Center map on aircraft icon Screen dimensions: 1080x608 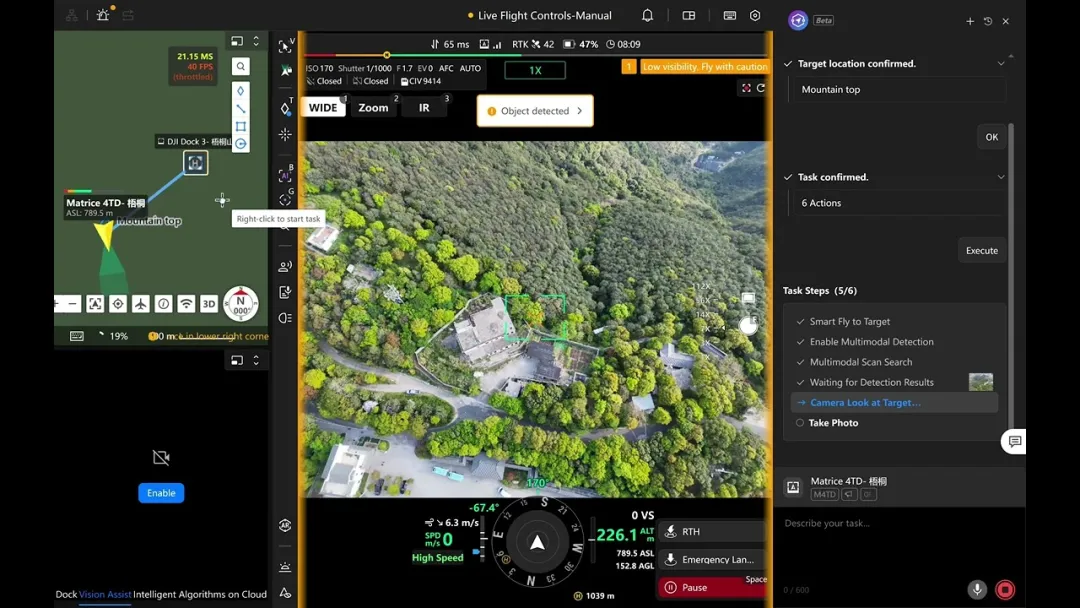pos(141,304)
